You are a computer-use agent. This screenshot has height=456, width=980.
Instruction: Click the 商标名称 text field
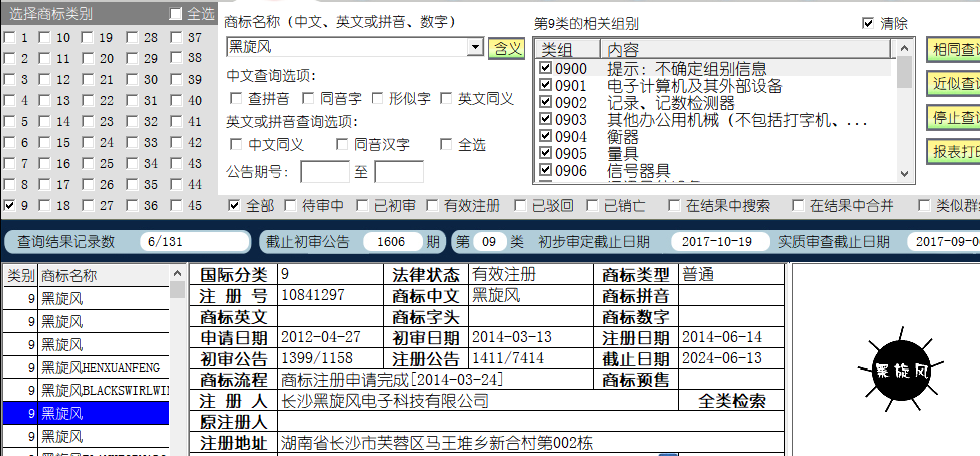[x=347, y=47]
